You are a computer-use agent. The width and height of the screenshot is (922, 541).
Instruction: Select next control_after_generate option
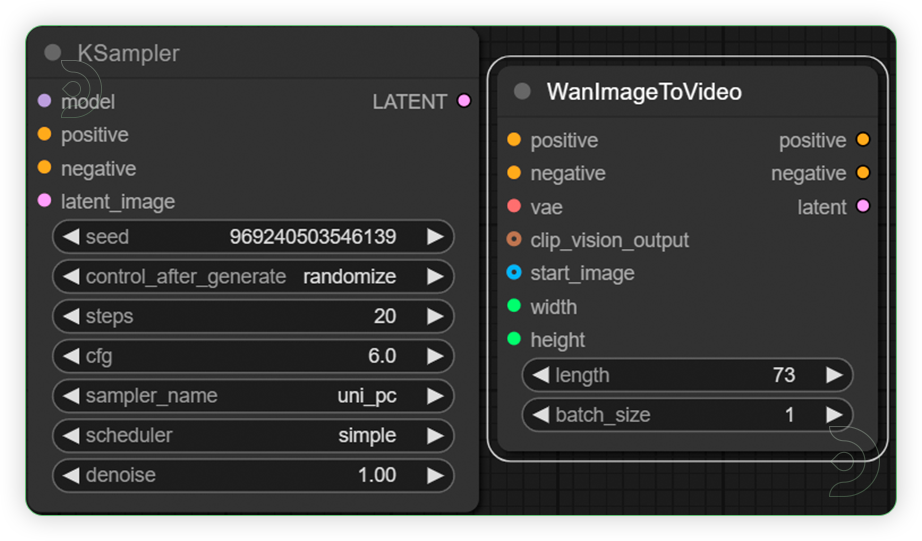click(x=435, y=276)
